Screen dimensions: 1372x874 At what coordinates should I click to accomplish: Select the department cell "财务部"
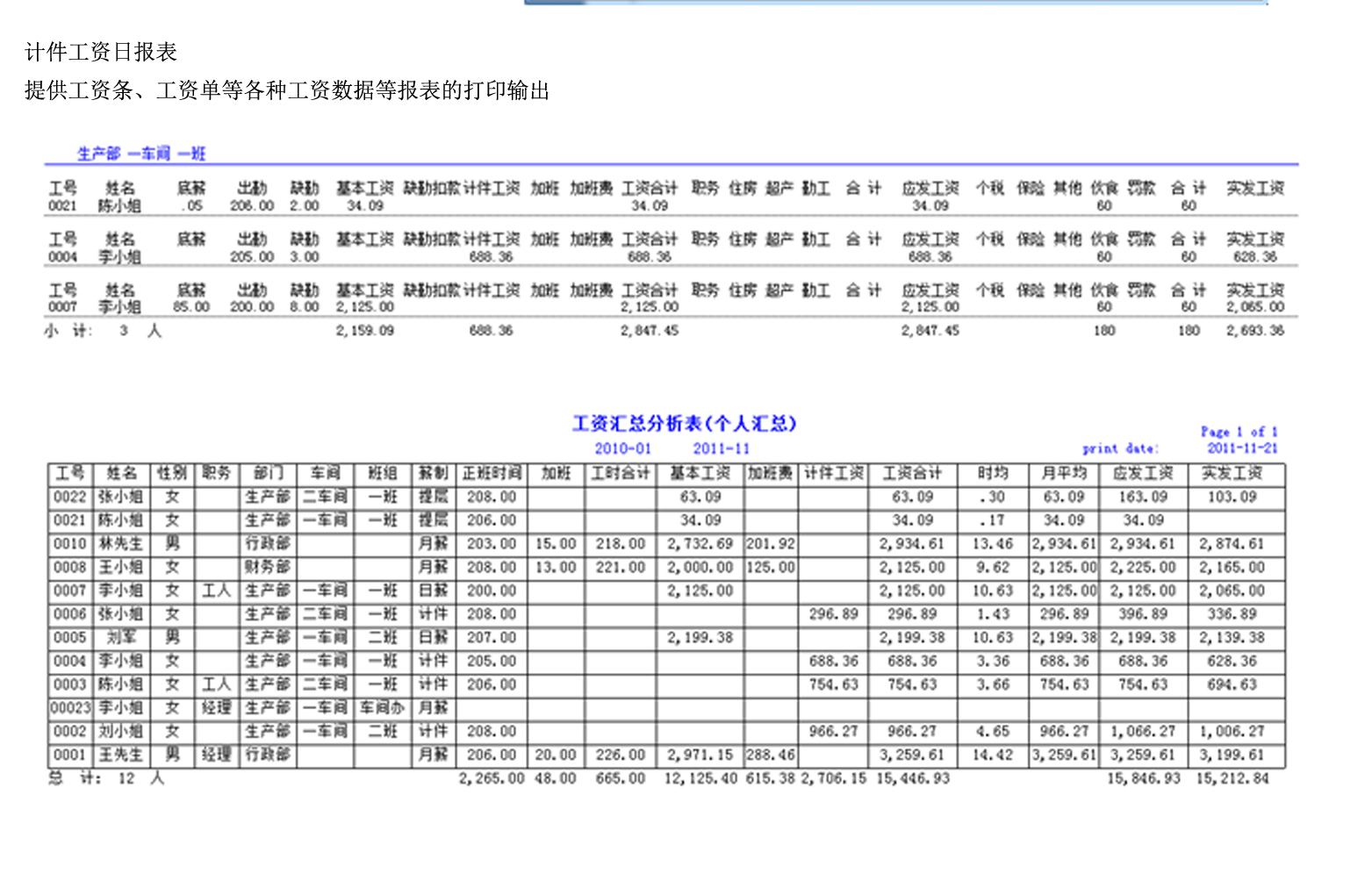pos(268,568)
